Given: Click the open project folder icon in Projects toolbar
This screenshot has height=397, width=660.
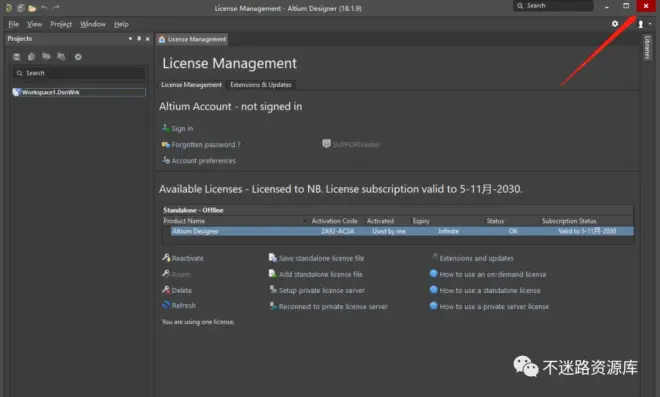Looking at the screenshot, I should 46,56.
